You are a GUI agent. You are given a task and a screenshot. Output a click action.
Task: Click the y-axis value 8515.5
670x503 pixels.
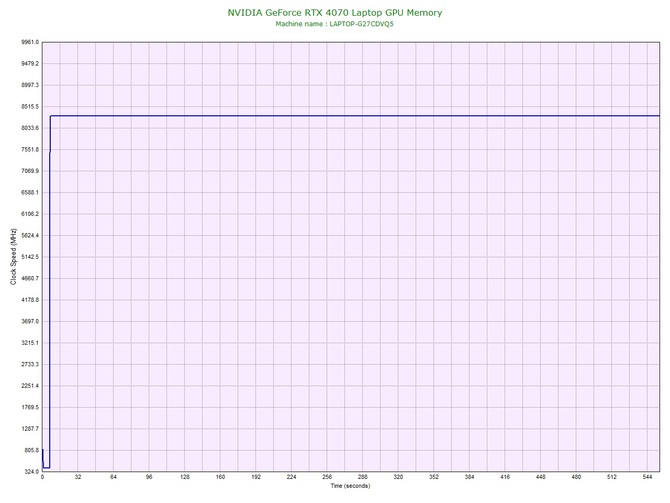tap(30, 106)
